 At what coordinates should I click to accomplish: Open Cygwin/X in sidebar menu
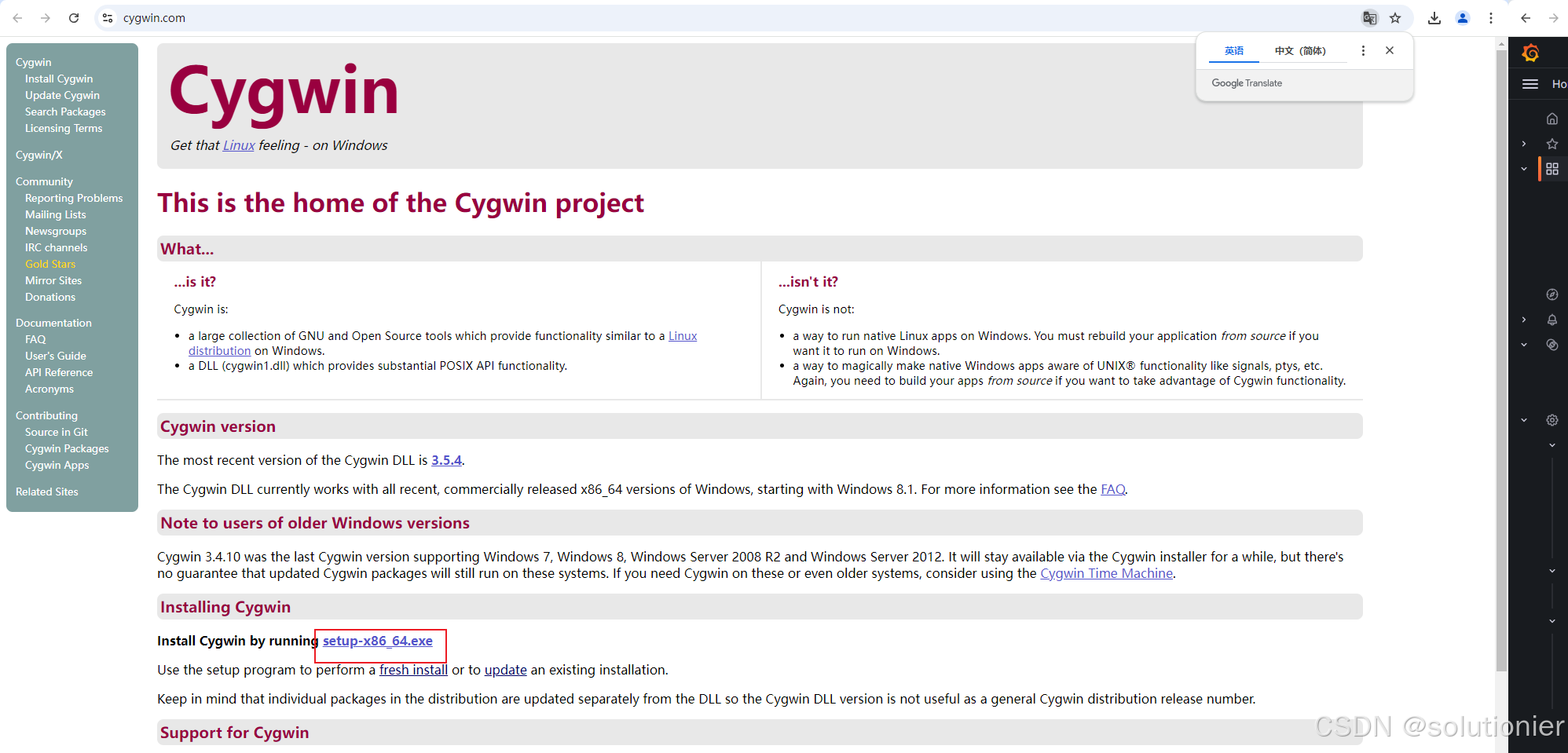tap(39, 155)
